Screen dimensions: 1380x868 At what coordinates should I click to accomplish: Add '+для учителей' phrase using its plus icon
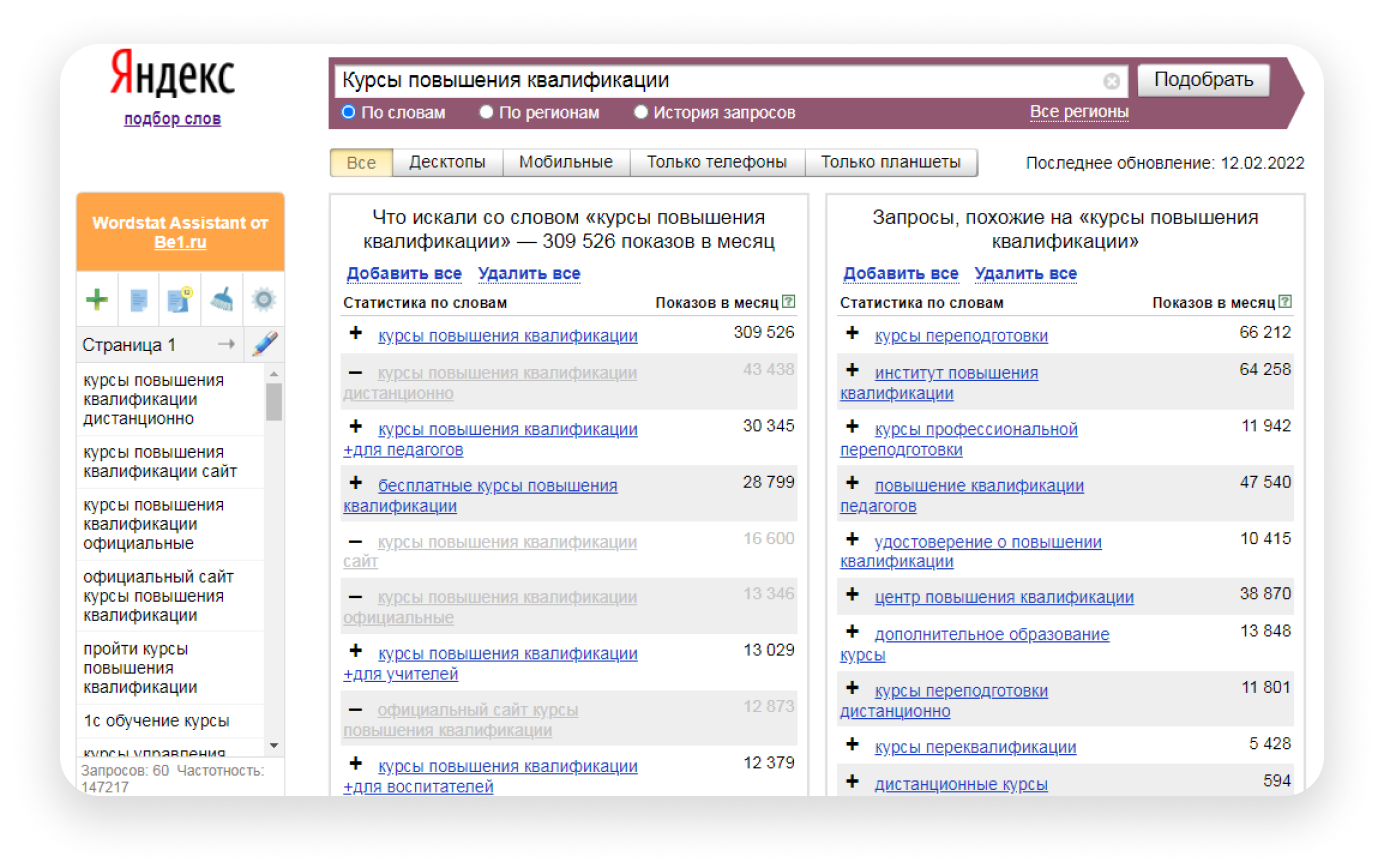(x=355, y=652)
